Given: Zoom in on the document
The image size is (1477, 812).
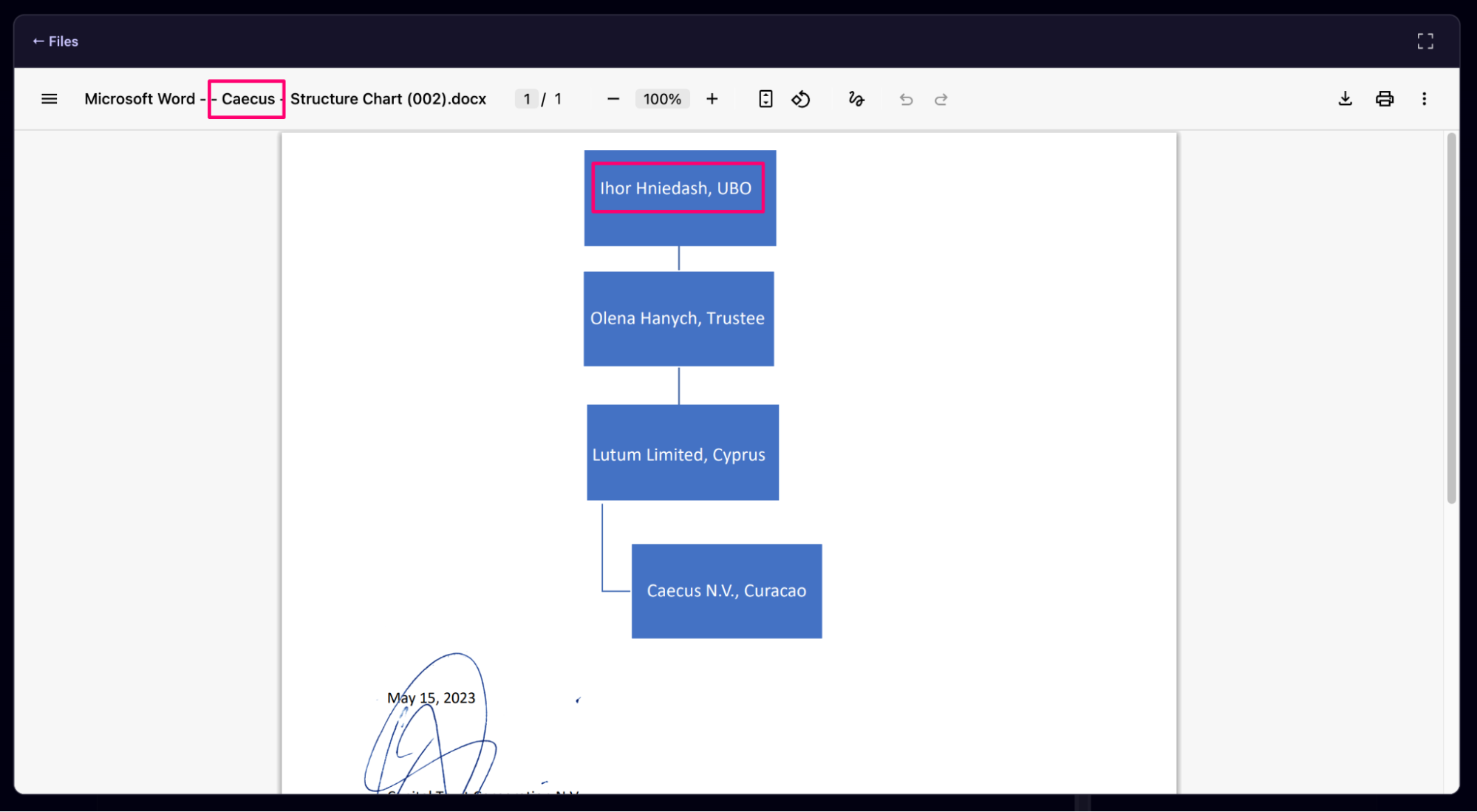Looking at the screenshot, I should (712, 99).
